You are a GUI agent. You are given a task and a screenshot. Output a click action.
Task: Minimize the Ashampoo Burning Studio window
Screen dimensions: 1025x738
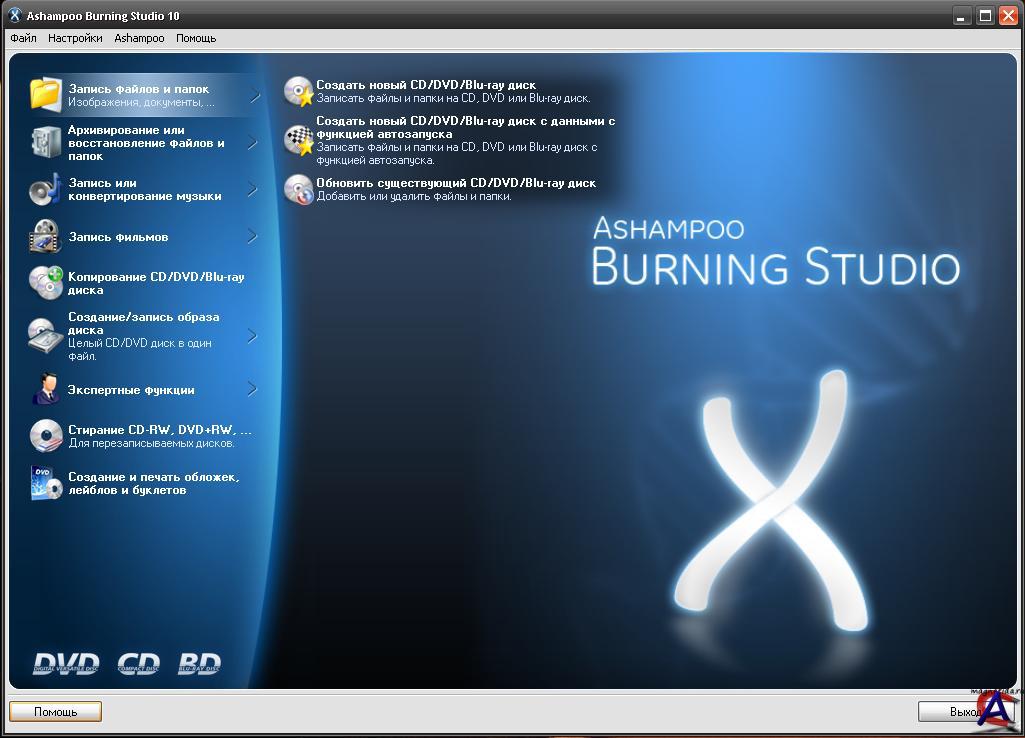pyautogui.click(x=961, y=16)
